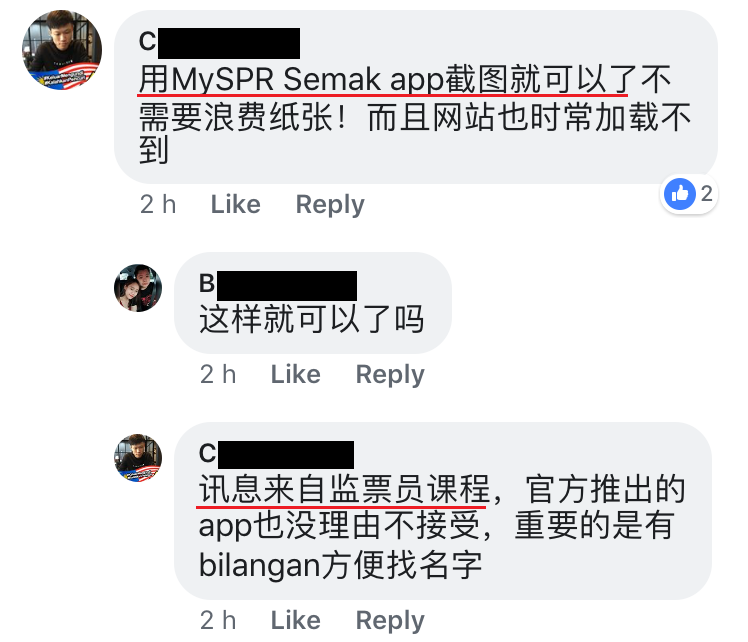748x642 pixels.
Task: Like the reply mentioning bilangan
Action: [296, 621]
